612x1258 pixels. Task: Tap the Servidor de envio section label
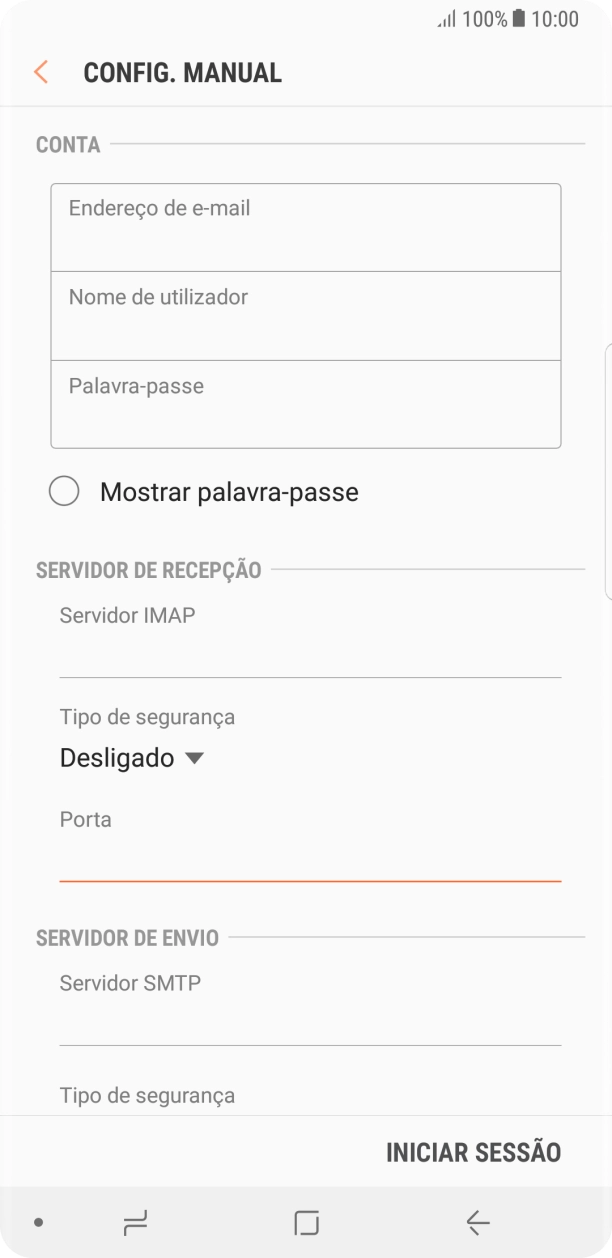click(127, 937)
